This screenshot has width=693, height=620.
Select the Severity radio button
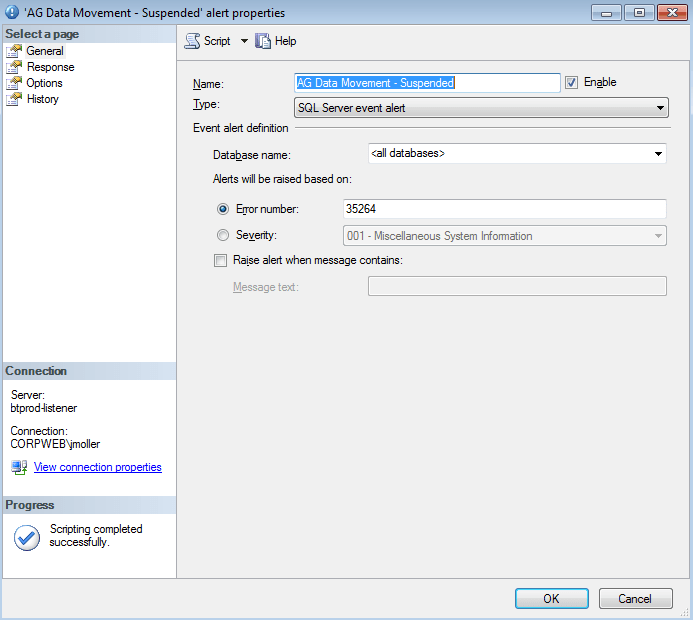pos(223,235)
